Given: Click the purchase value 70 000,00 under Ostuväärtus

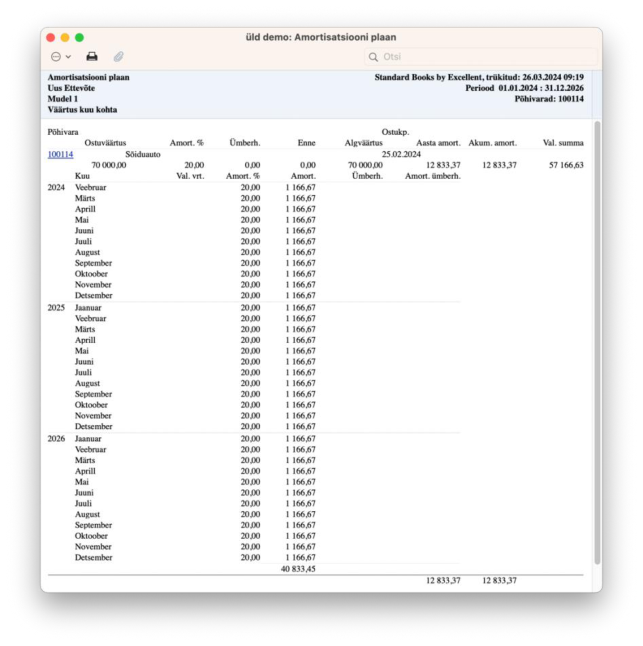Looking at the screenshot, I should click(109, 165).
